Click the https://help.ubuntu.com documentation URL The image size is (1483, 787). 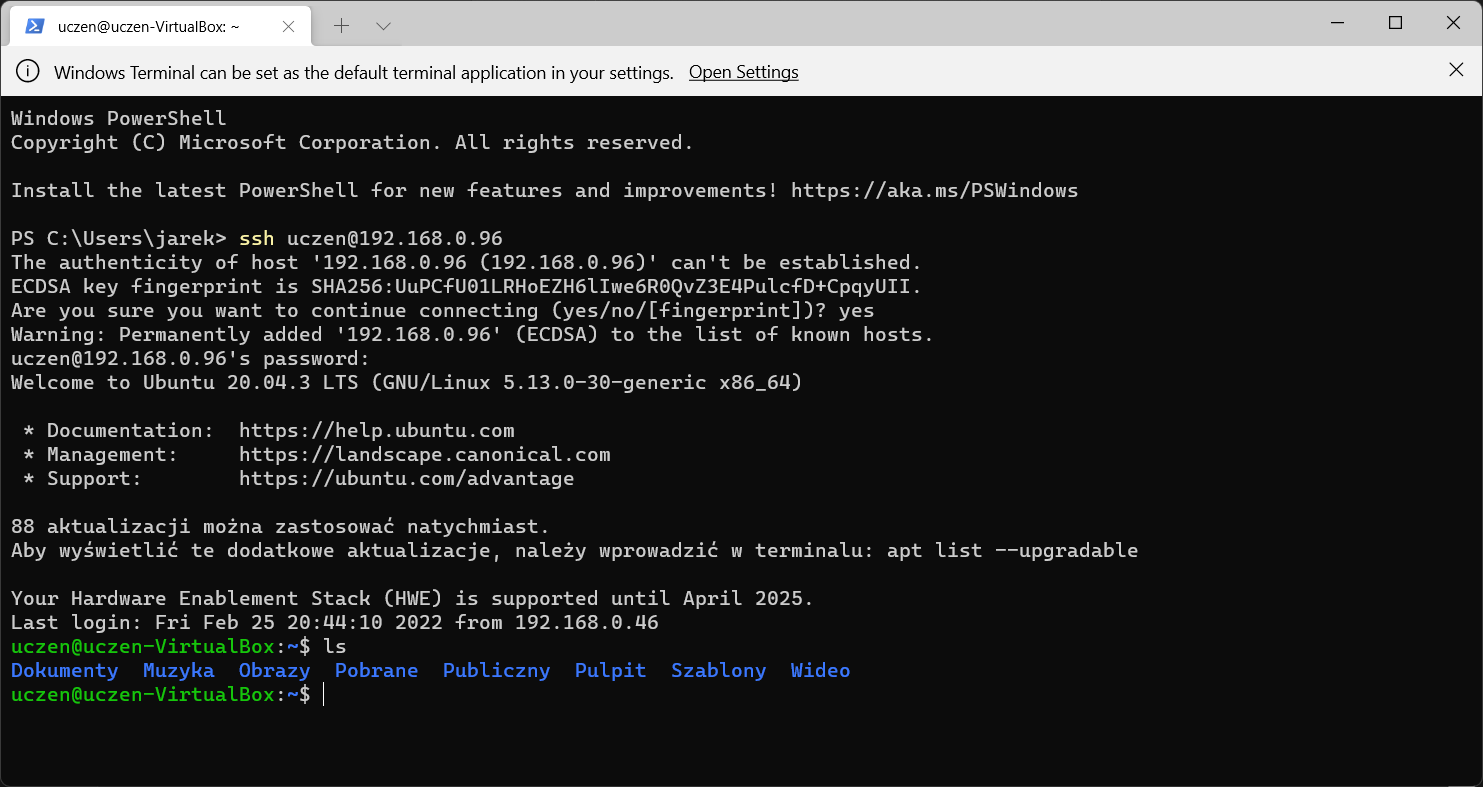(x=377, y=430)
